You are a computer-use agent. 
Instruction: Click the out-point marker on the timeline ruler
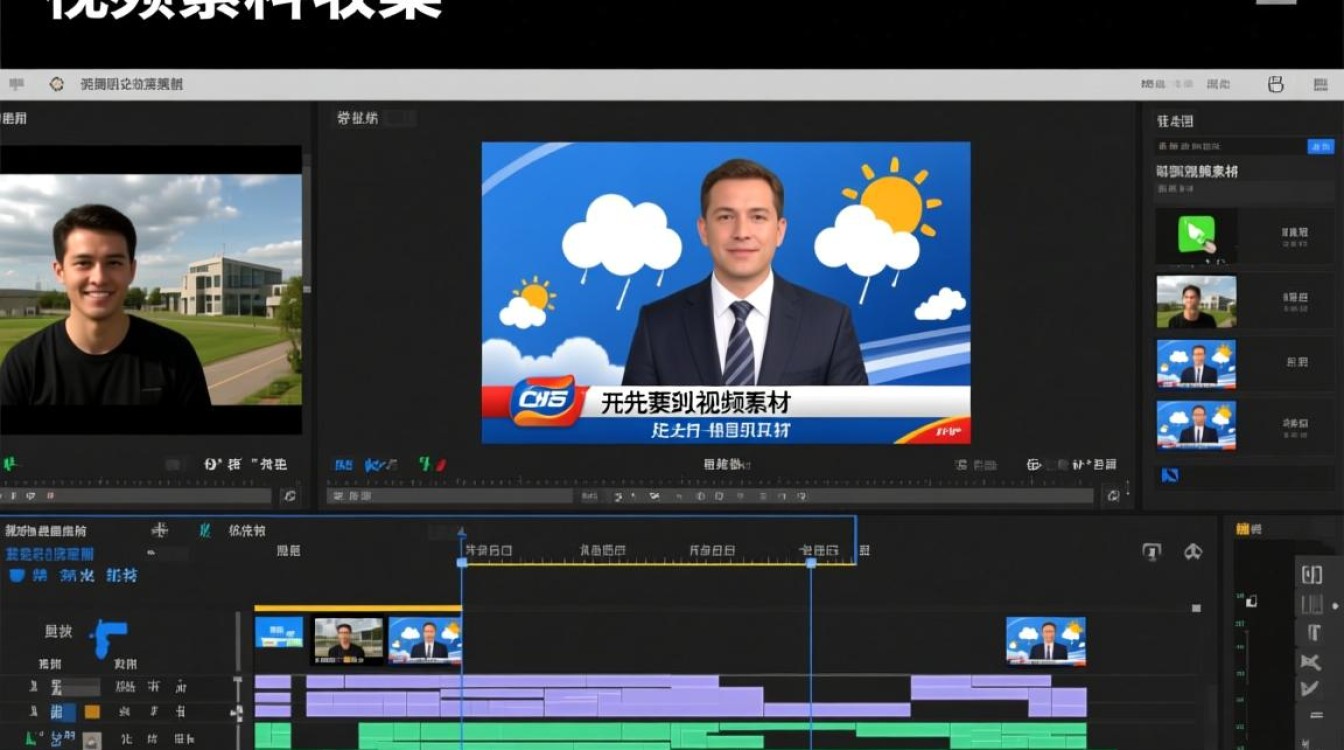point(811,563)
